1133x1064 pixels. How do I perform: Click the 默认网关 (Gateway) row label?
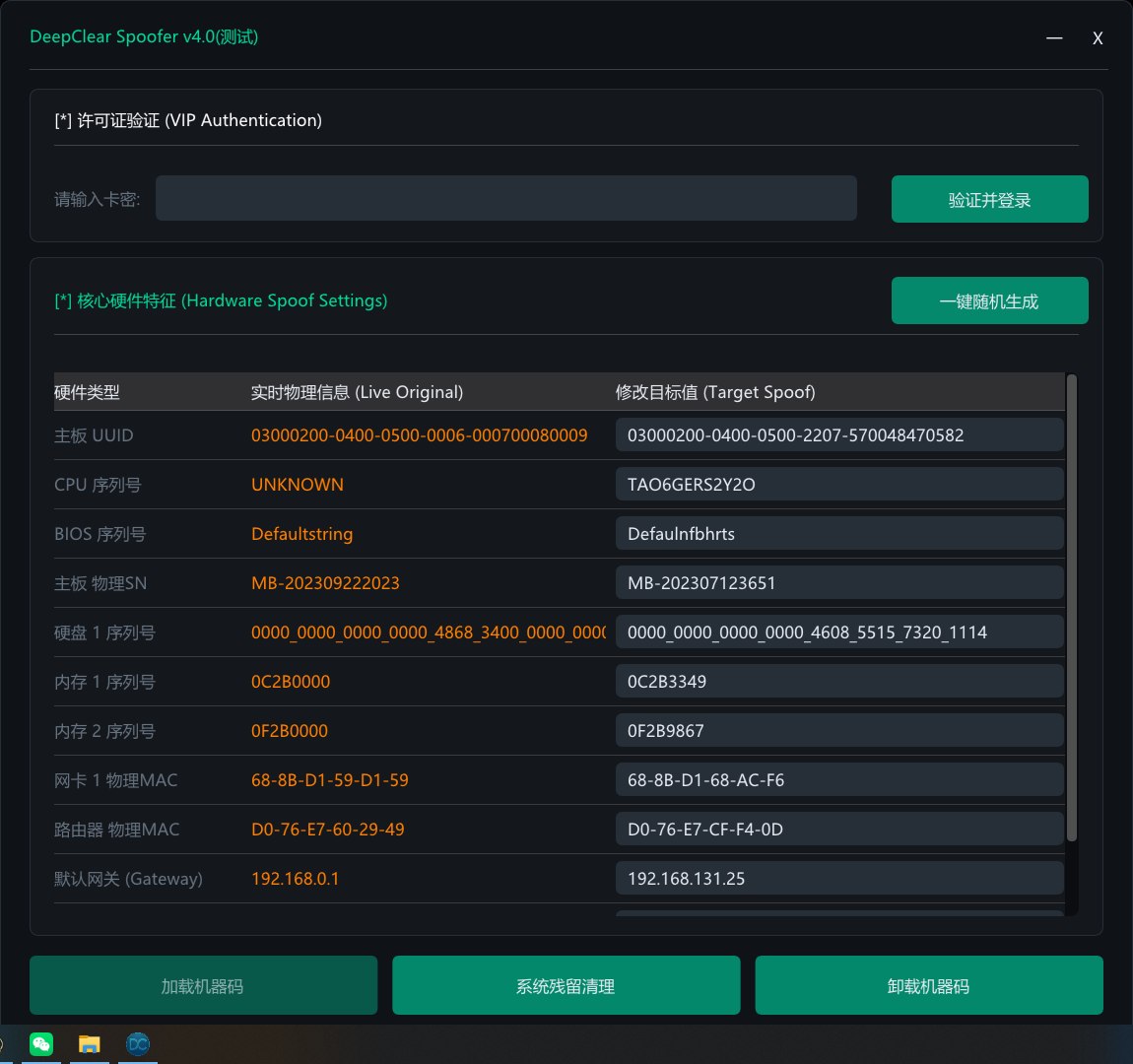coord(129,879)
